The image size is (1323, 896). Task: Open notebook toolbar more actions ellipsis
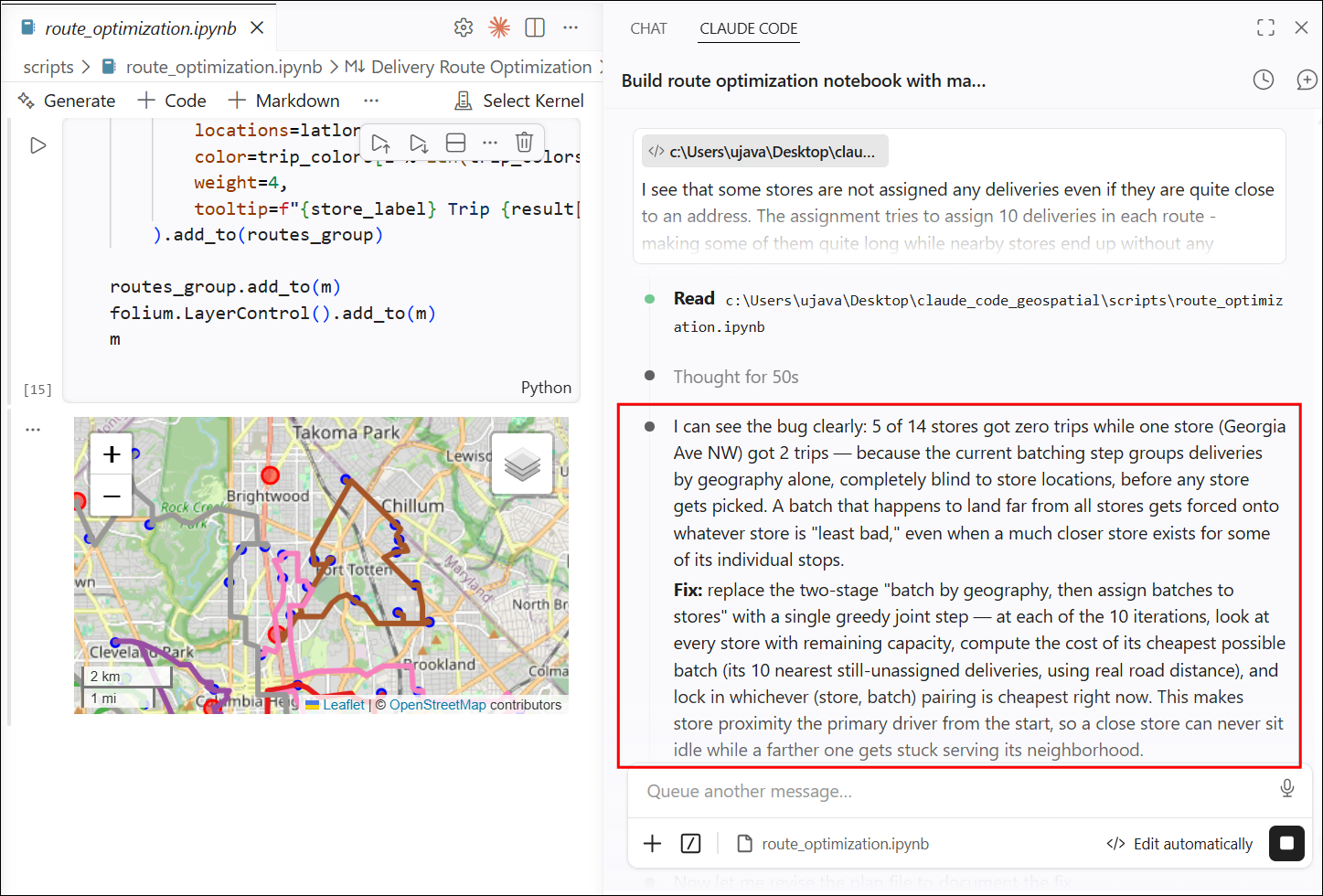(x=371, y=101)
